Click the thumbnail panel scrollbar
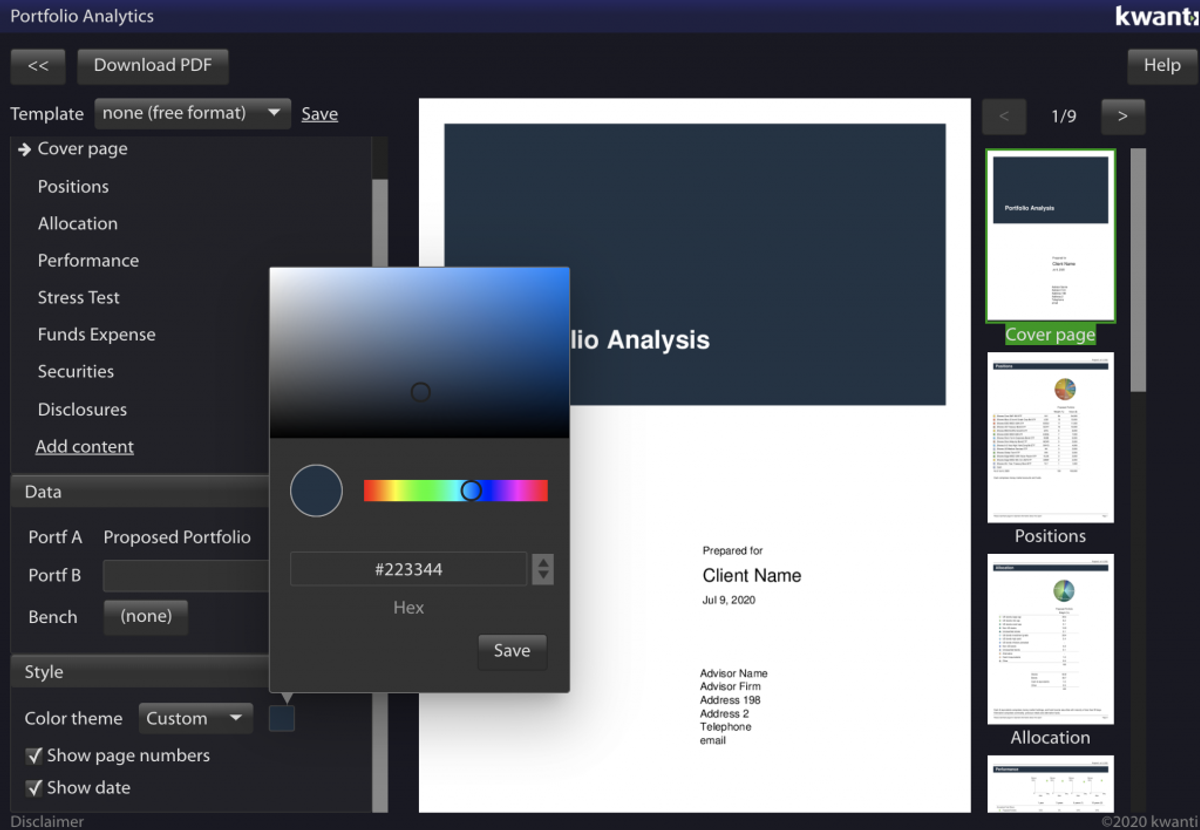The image size is (1200, 830). pos(1138,270)
